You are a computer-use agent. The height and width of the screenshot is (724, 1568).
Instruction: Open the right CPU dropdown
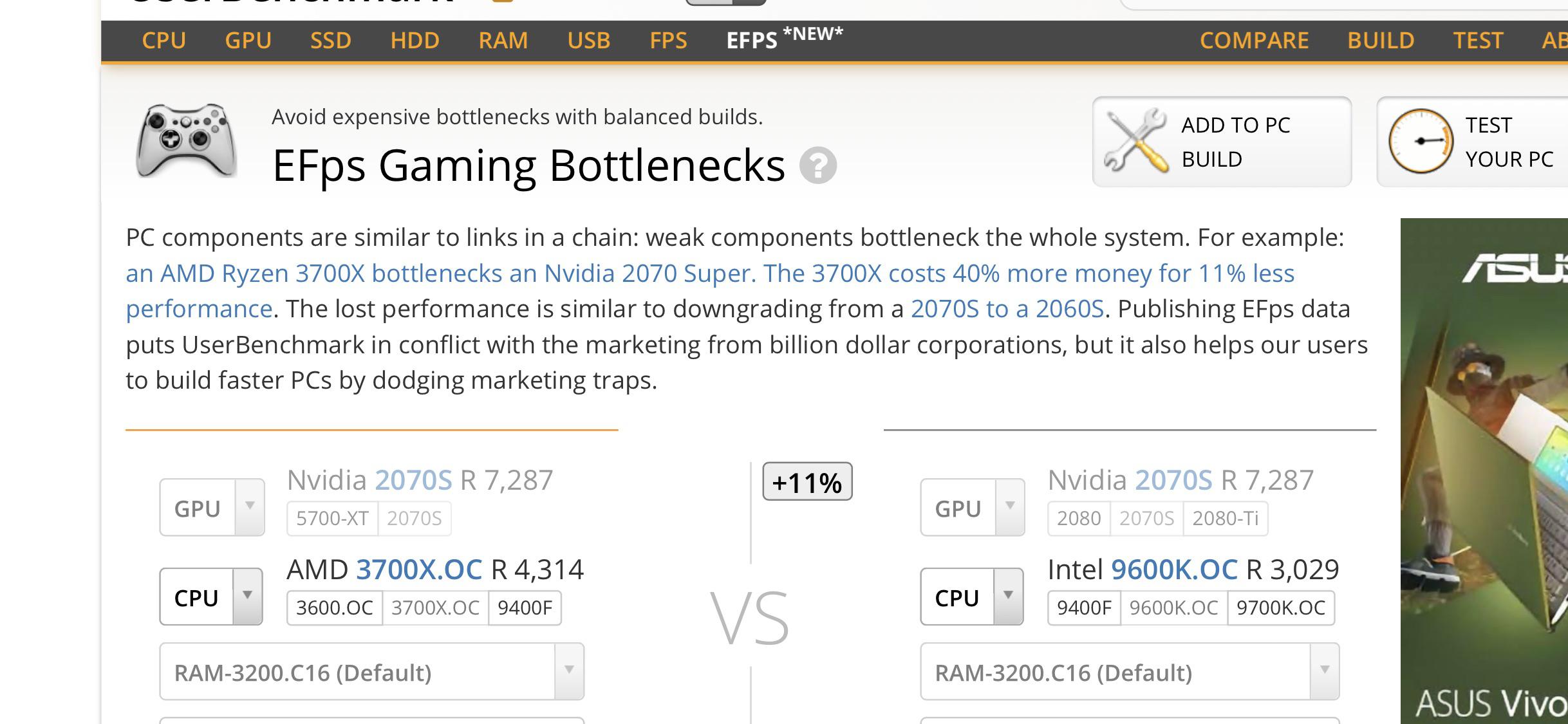[x=972, y=597]
